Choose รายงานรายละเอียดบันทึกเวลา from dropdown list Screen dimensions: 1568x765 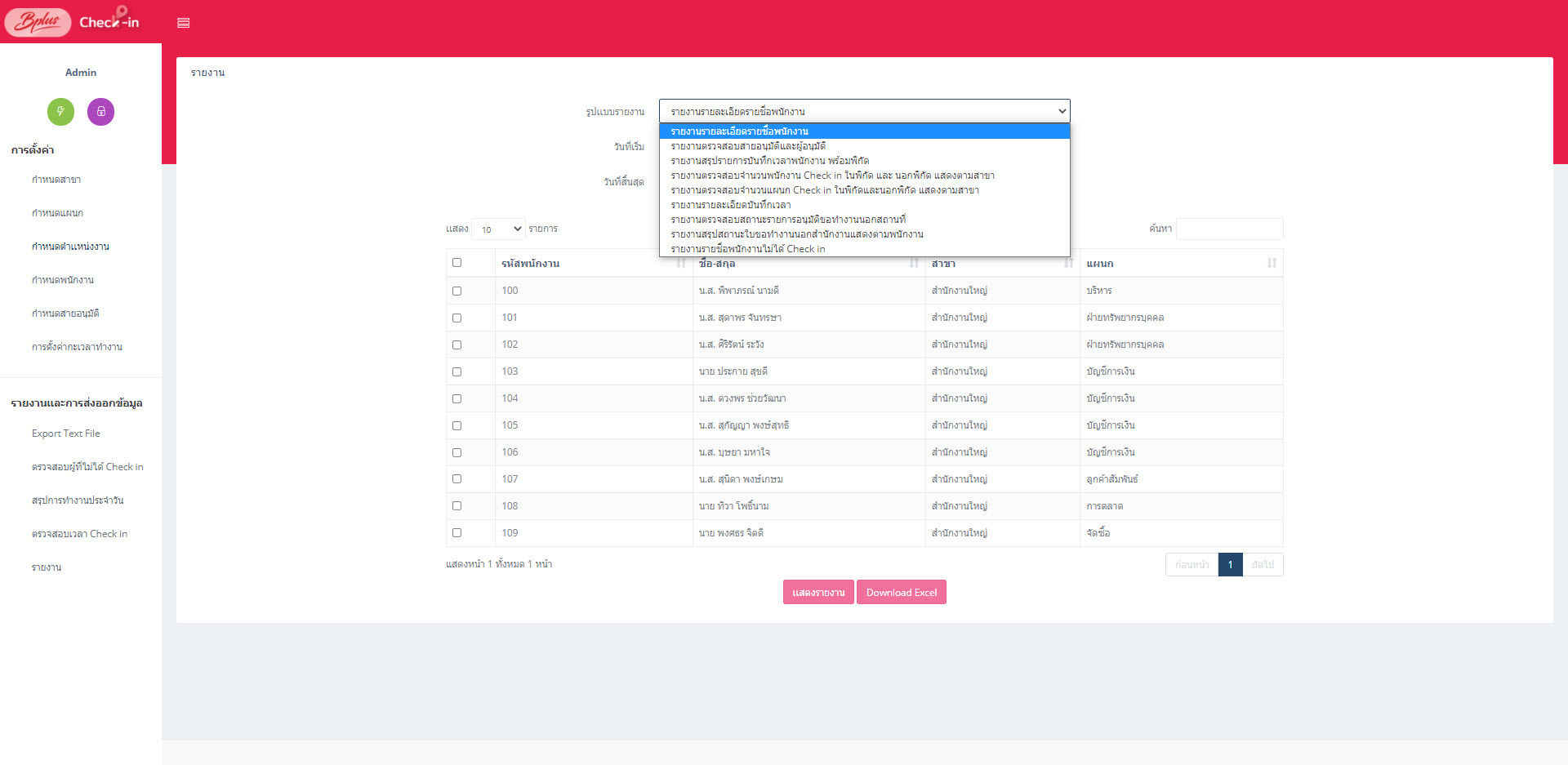point(730,205)
